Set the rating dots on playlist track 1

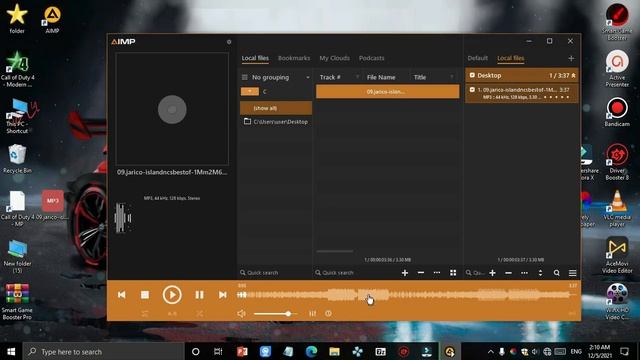tap(556, 97)
